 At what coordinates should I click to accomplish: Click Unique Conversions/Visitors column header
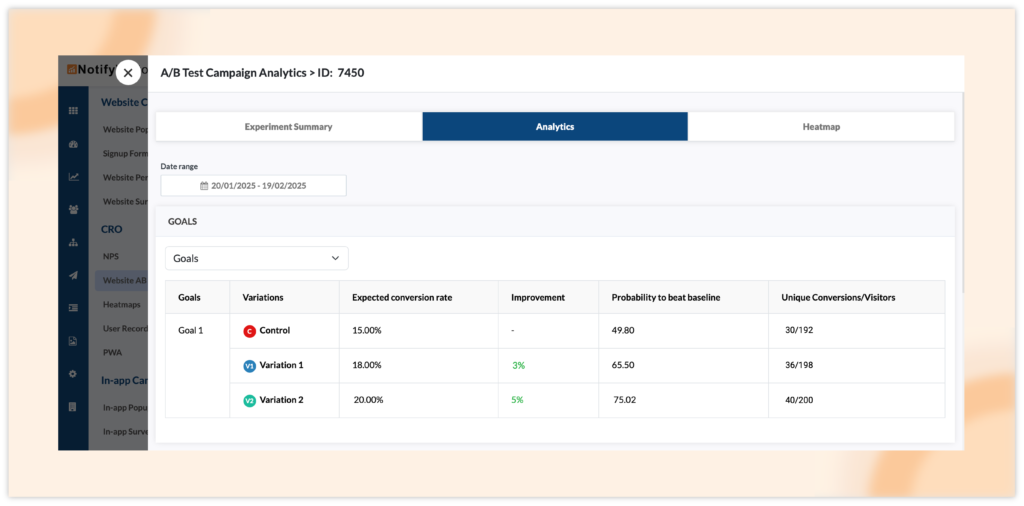click(838, 297)
